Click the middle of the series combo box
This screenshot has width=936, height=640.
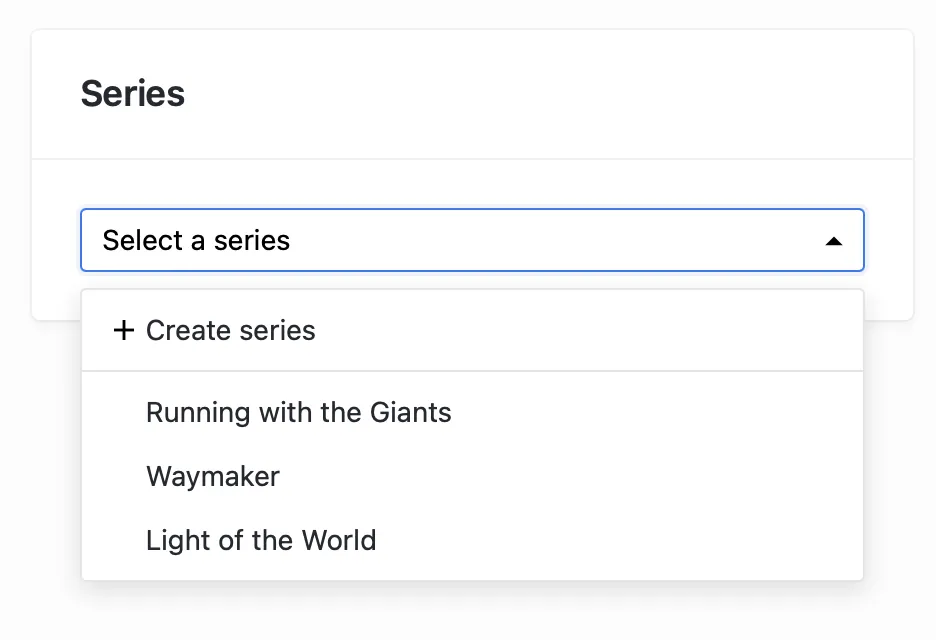click(472, 241)
